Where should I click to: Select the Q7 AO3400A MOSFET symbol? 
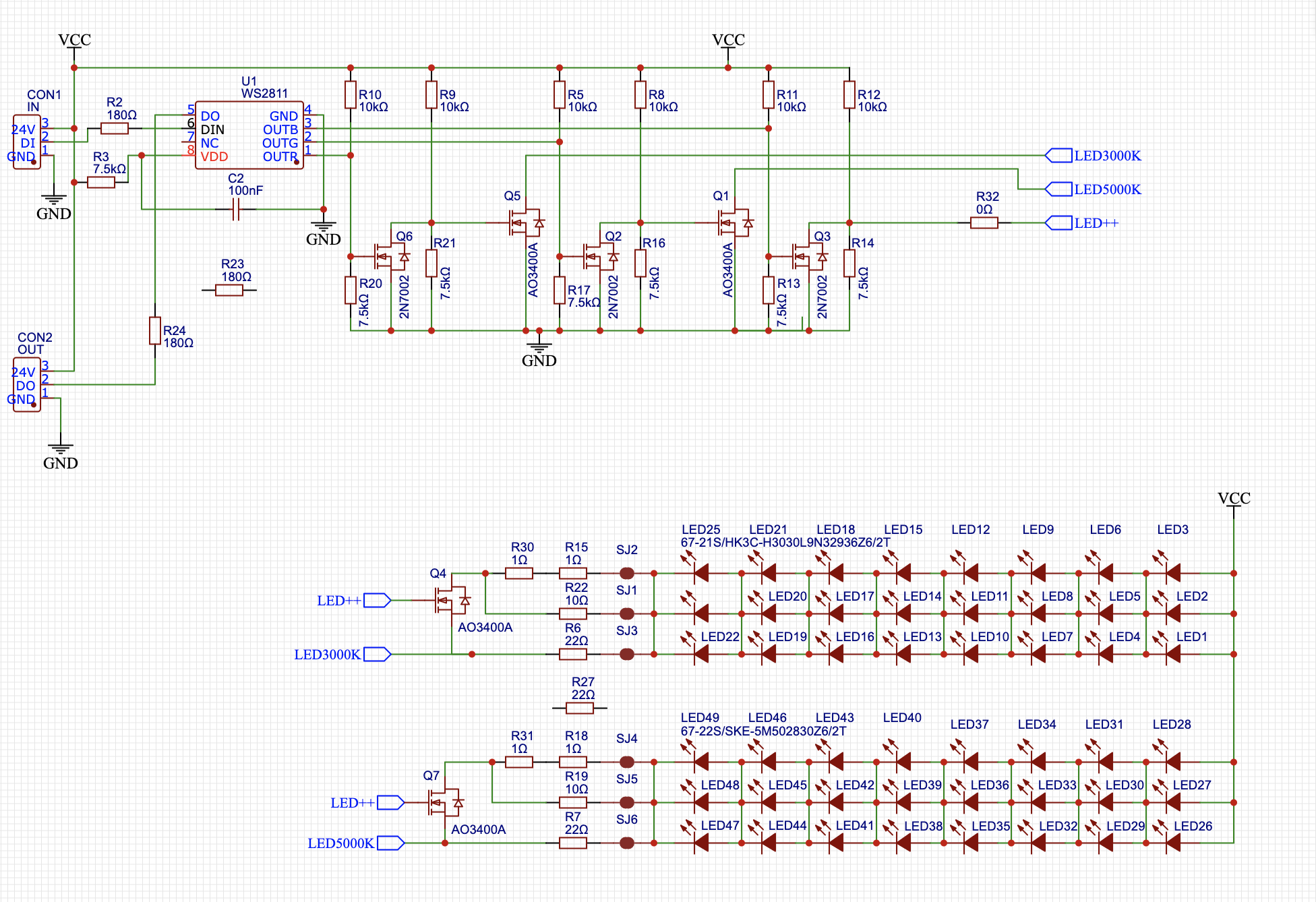(445, 802)
